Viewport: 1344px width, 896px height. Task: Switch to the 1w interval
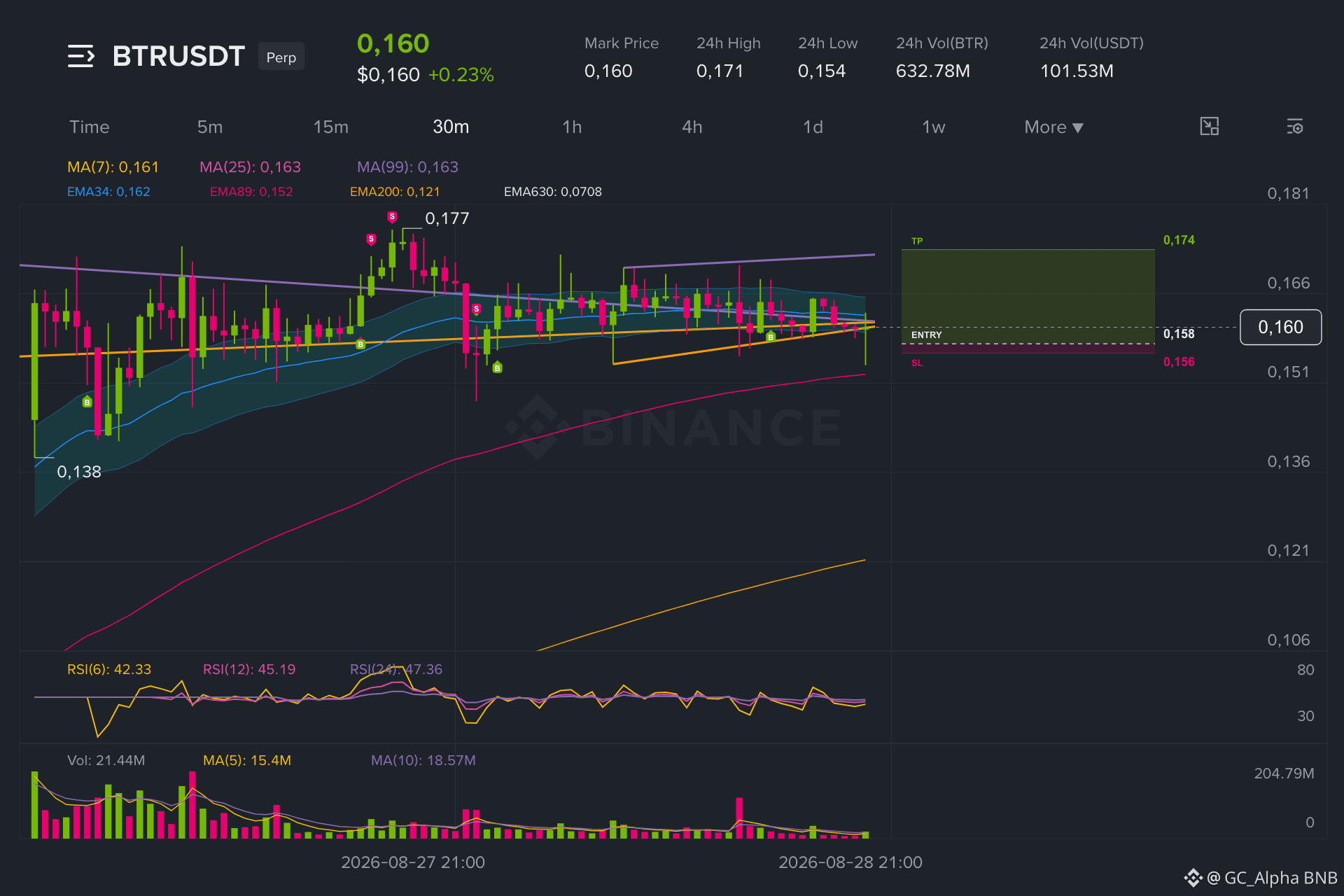pos(934,127)
